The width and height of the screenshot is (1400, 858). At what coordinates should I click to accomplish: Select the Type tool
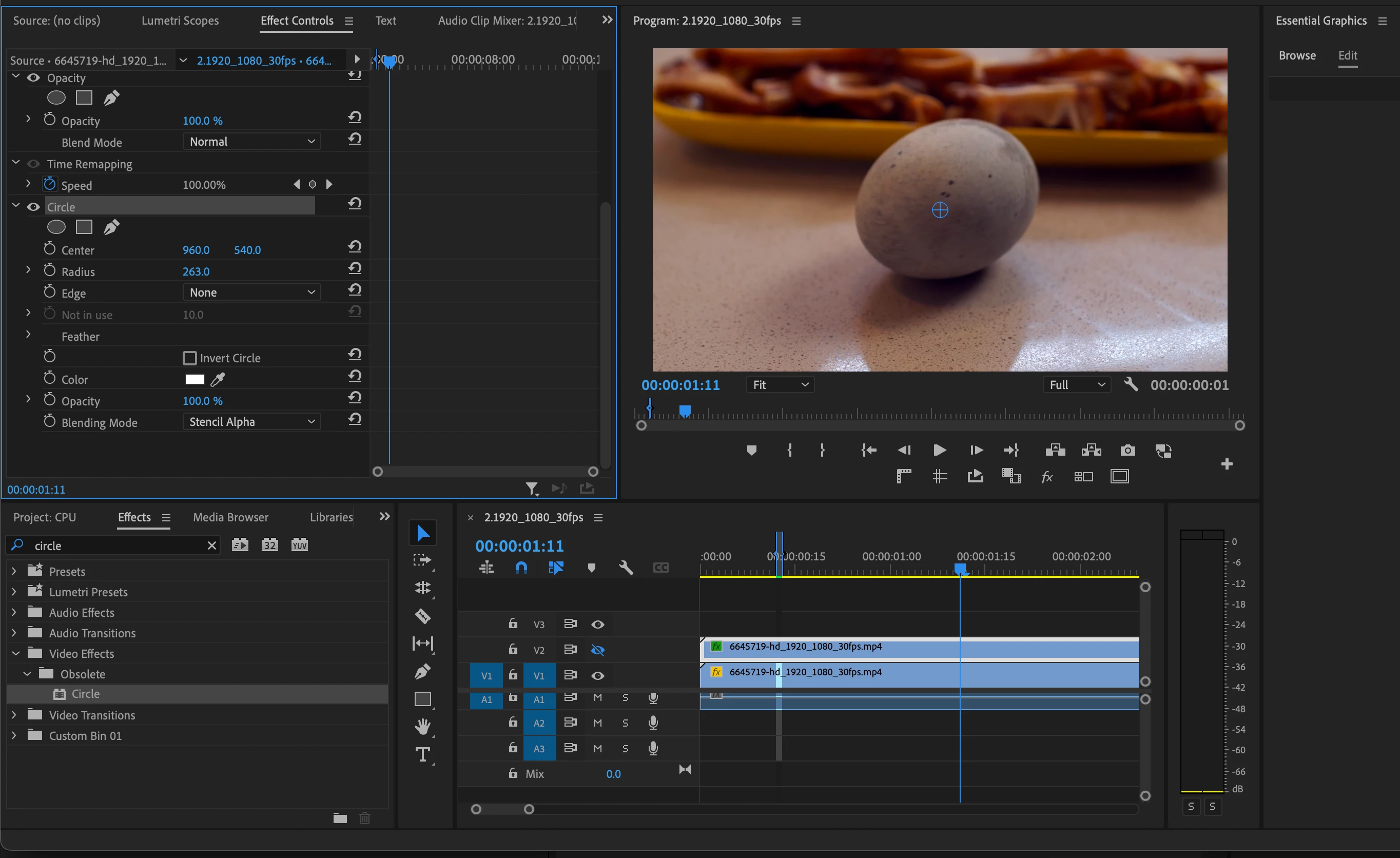pyautogui.click(x=422, y=754)
